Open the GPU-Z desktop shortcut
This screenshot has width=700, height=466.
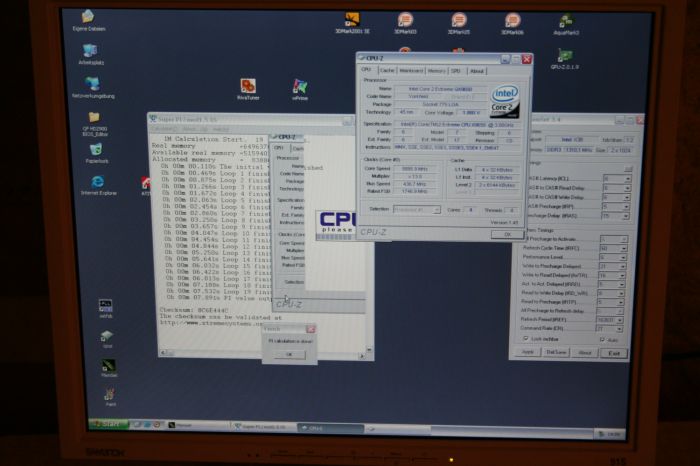(564, 57)
